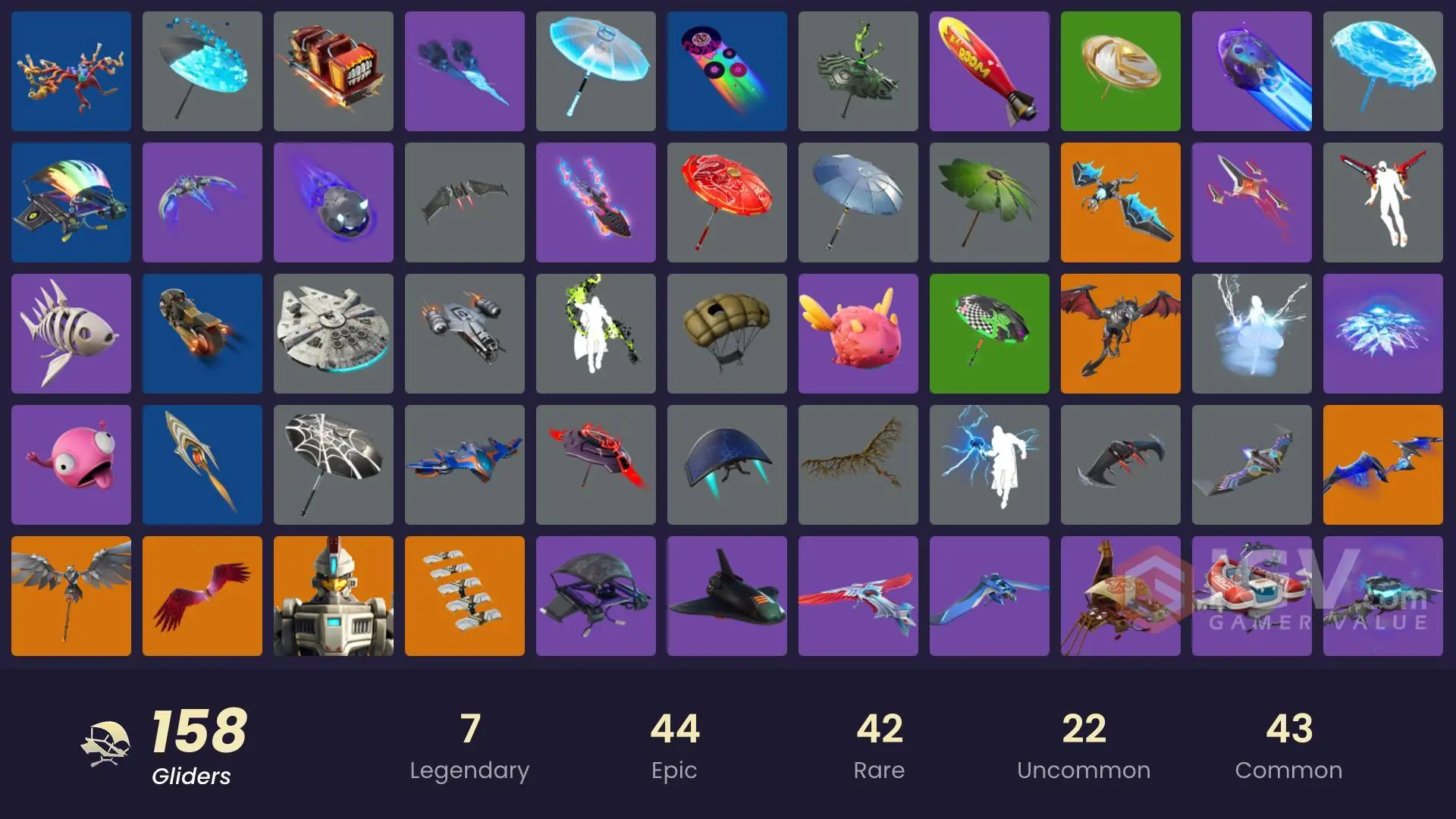The height and width of the screenshot is (819, 1456).
Task: Click the 158 Gliders icon
Action: [x=105, y=744]
